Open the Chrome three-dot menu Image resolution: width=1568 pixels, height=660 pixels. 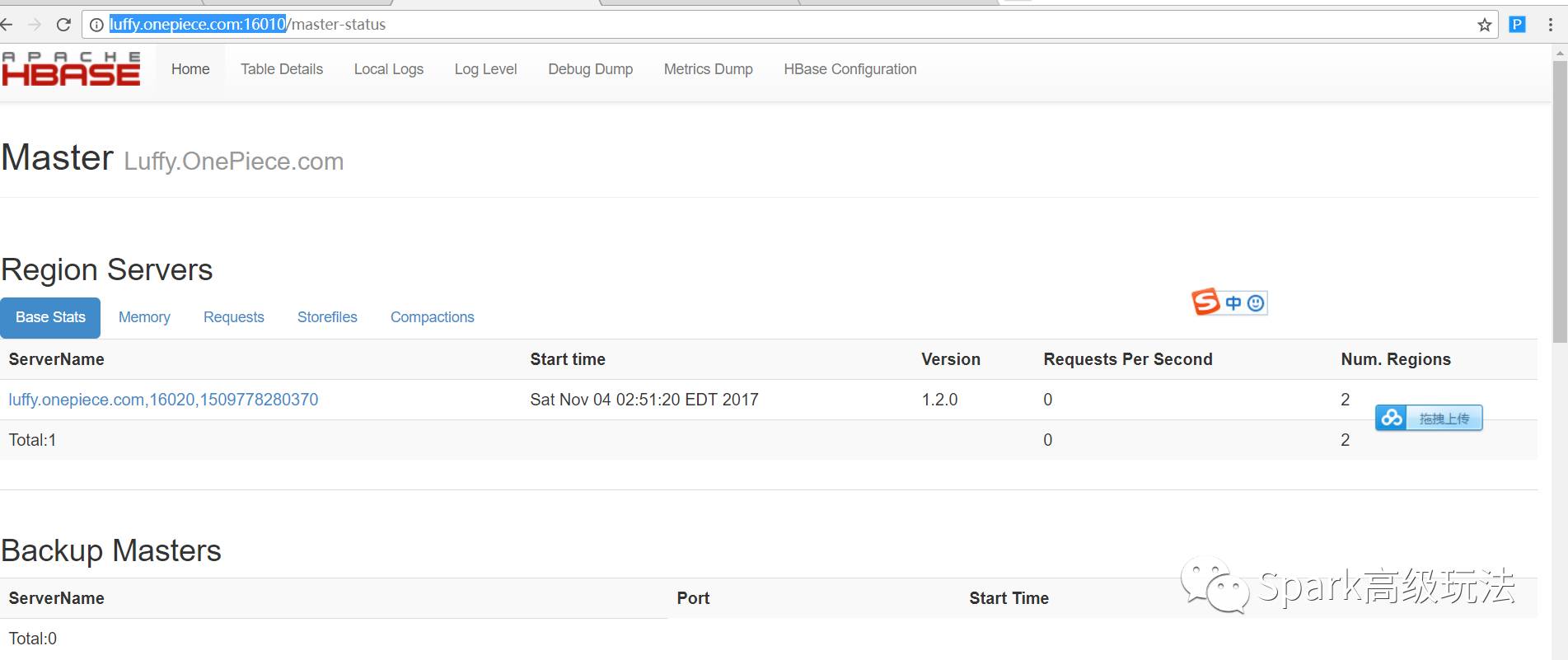[1551, 25]
